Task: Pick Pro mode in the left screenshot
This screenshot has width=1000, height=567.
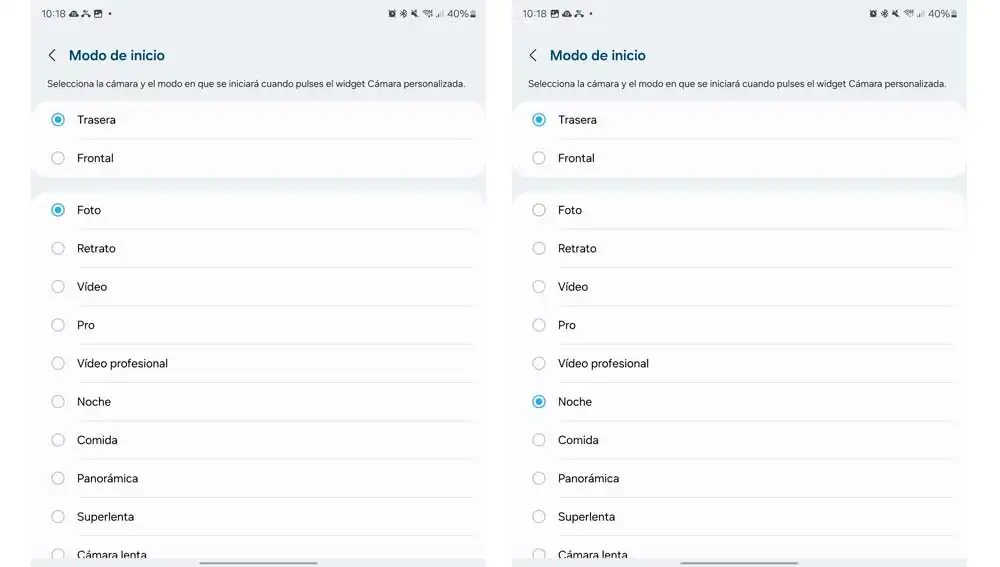Action: (x=258, y=325)
